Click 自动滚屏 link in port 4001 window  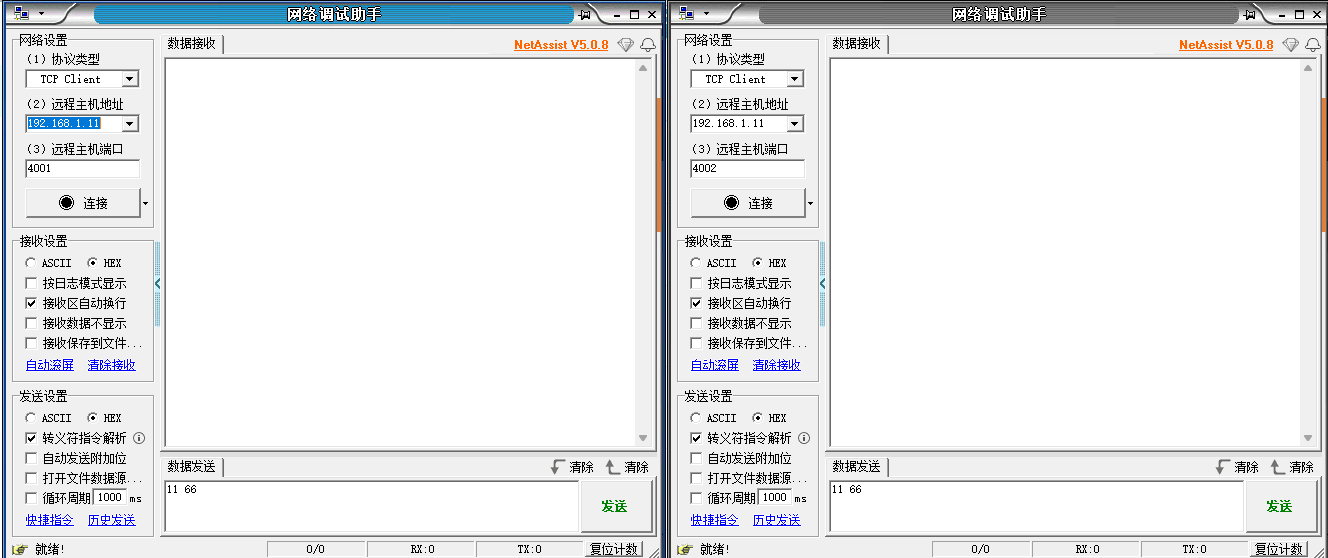(x=50, y=365)
